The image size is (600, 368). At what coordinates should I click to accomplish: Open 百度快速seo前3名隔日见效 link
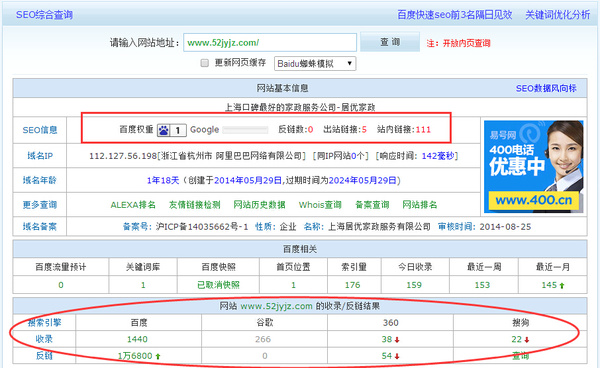click(455, 15)
